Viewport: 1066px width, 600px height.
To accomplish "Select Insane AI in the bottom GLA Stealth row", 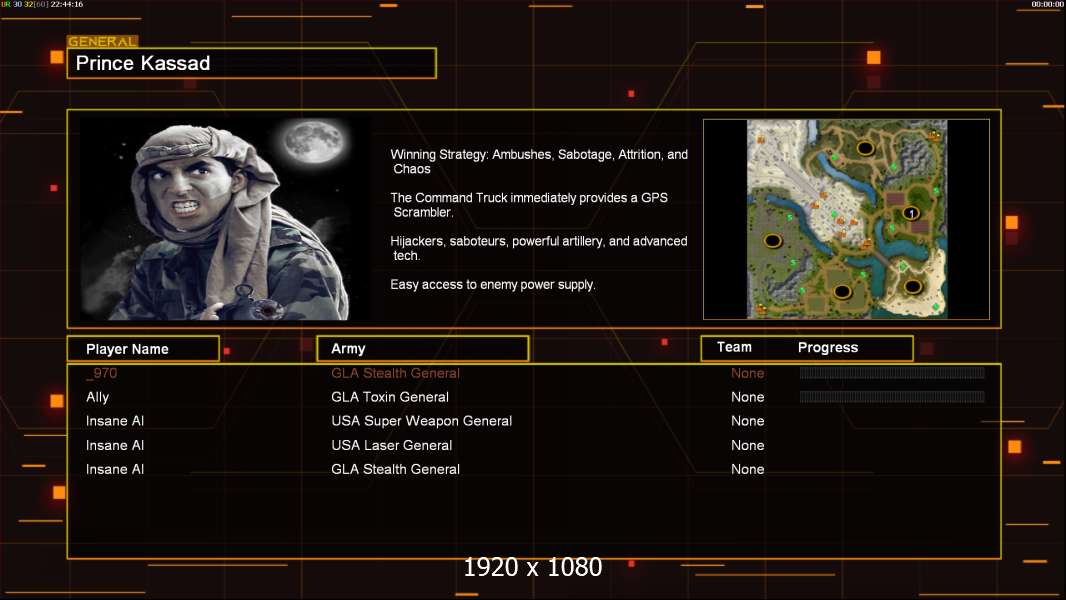I will 115,469.
